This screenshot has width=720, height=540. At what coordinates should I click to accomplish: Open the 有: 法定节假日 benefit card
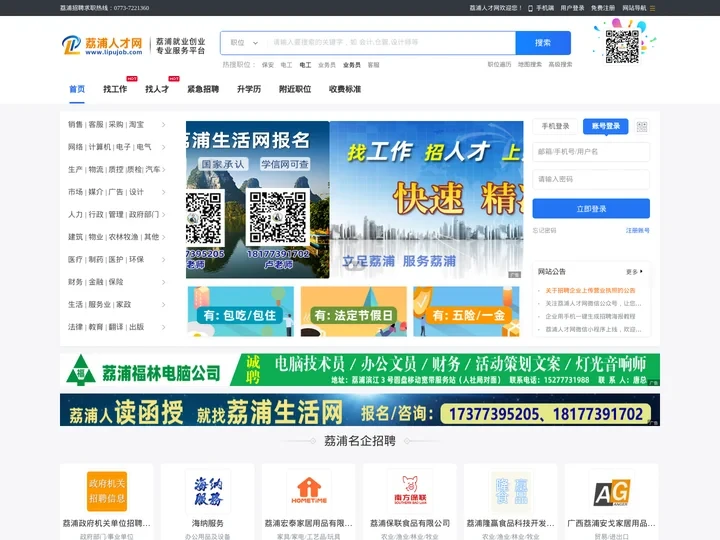click(354, 311)
